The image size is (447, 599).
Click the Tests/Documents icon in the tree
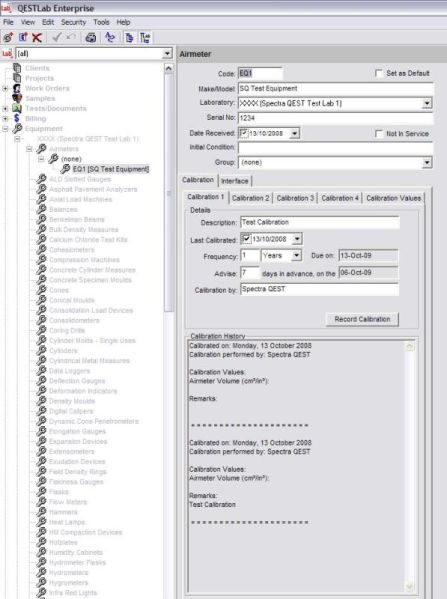[x=17, y=108]
